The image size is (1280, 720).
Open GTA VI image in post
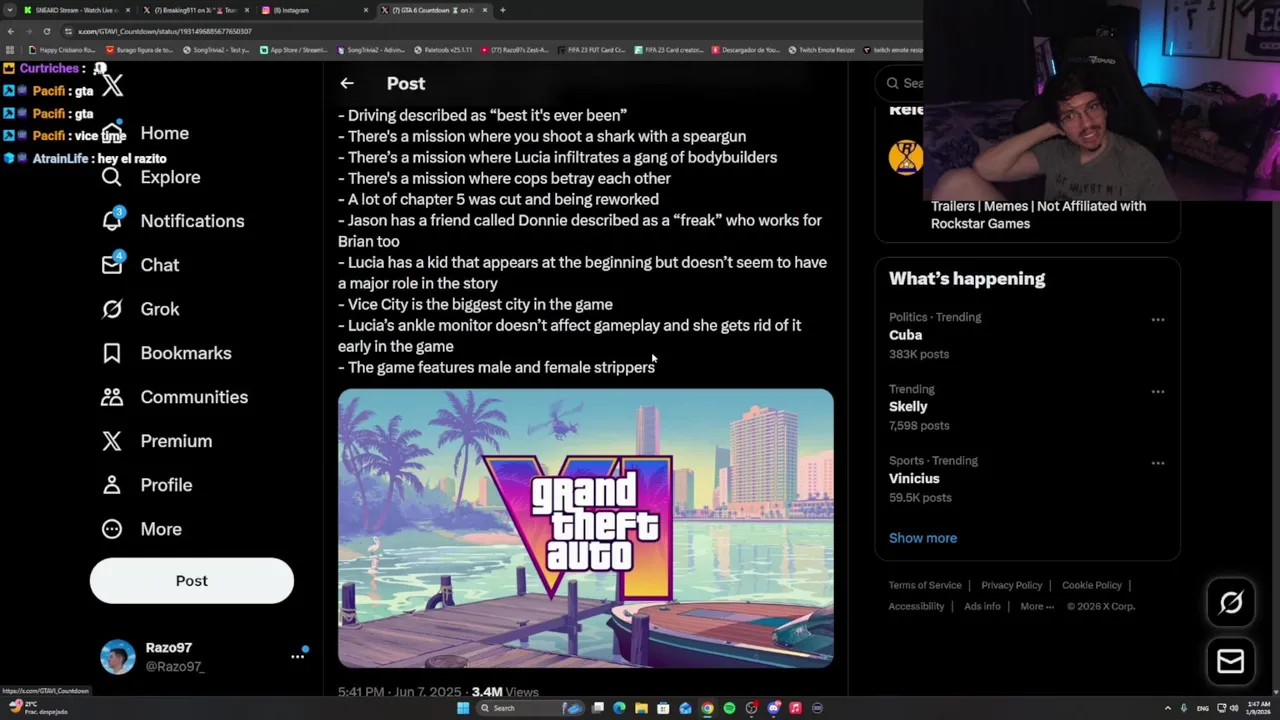click(x=585, y=528)
